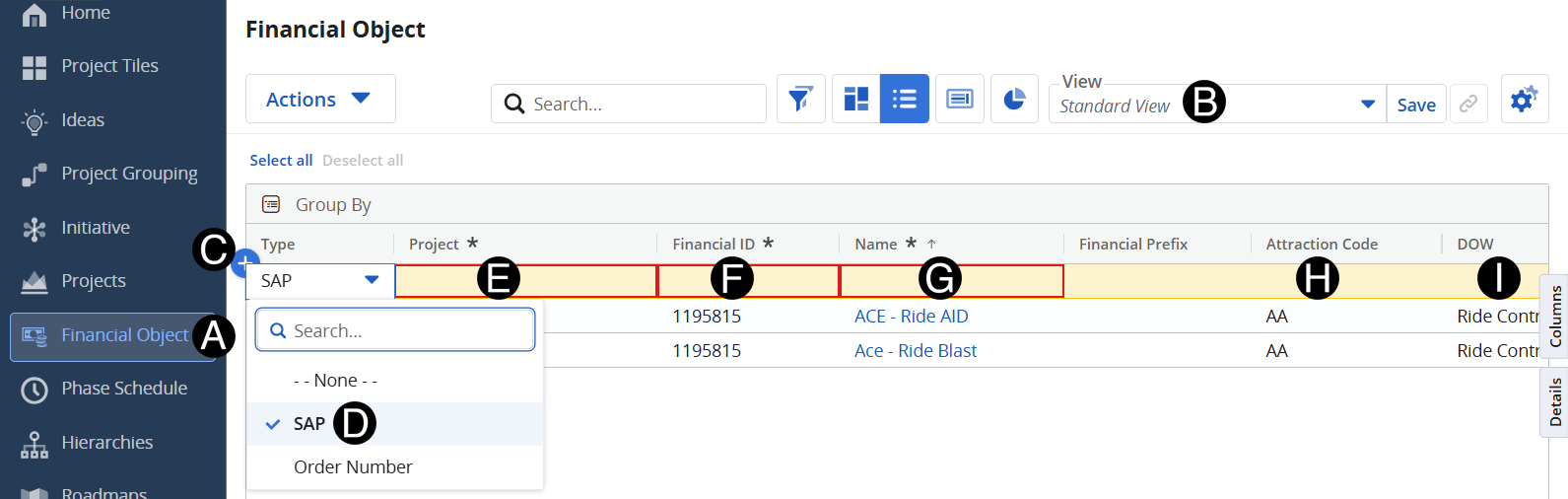Open the filter icon in toolbar

click(x=800, y=100)
